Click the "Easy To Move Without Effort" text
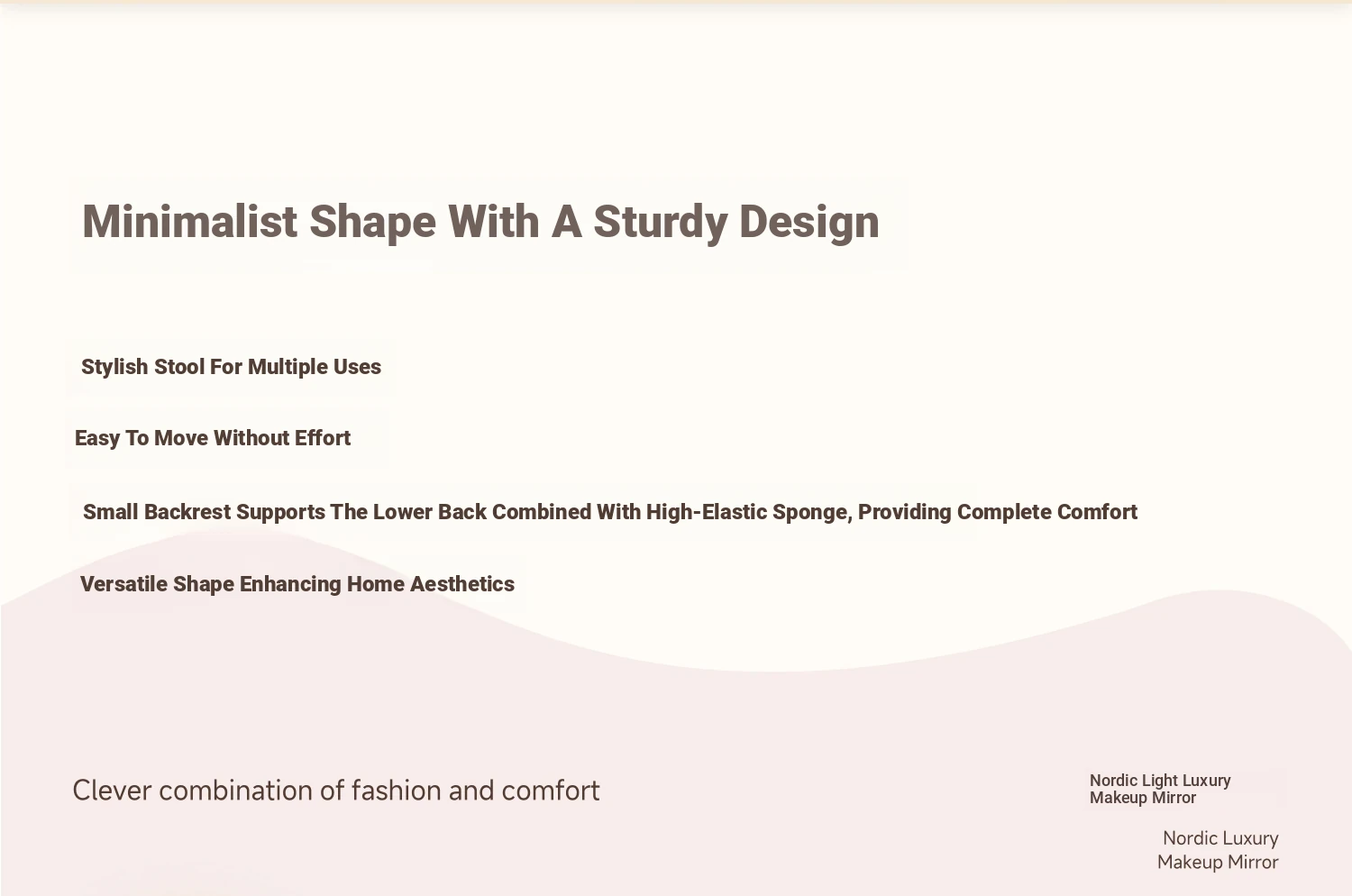The width and height of the screenshot is (1352, 896). pyautogui.click(x=213, y=438)
